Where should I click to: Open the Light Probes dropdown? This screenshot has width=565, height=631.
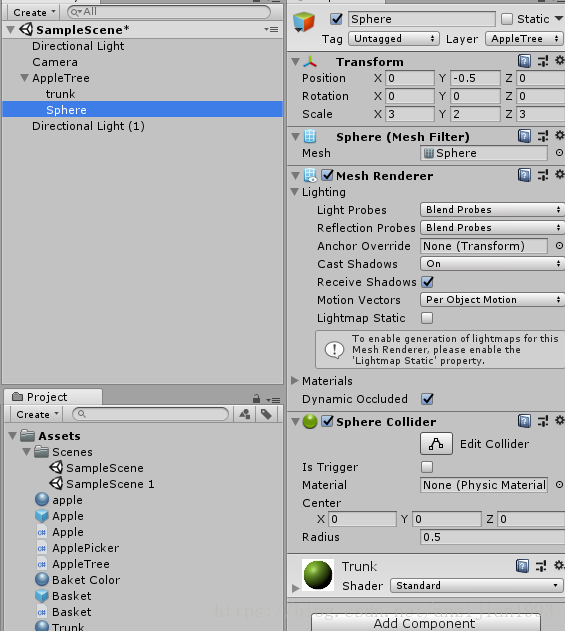(492, 210)
